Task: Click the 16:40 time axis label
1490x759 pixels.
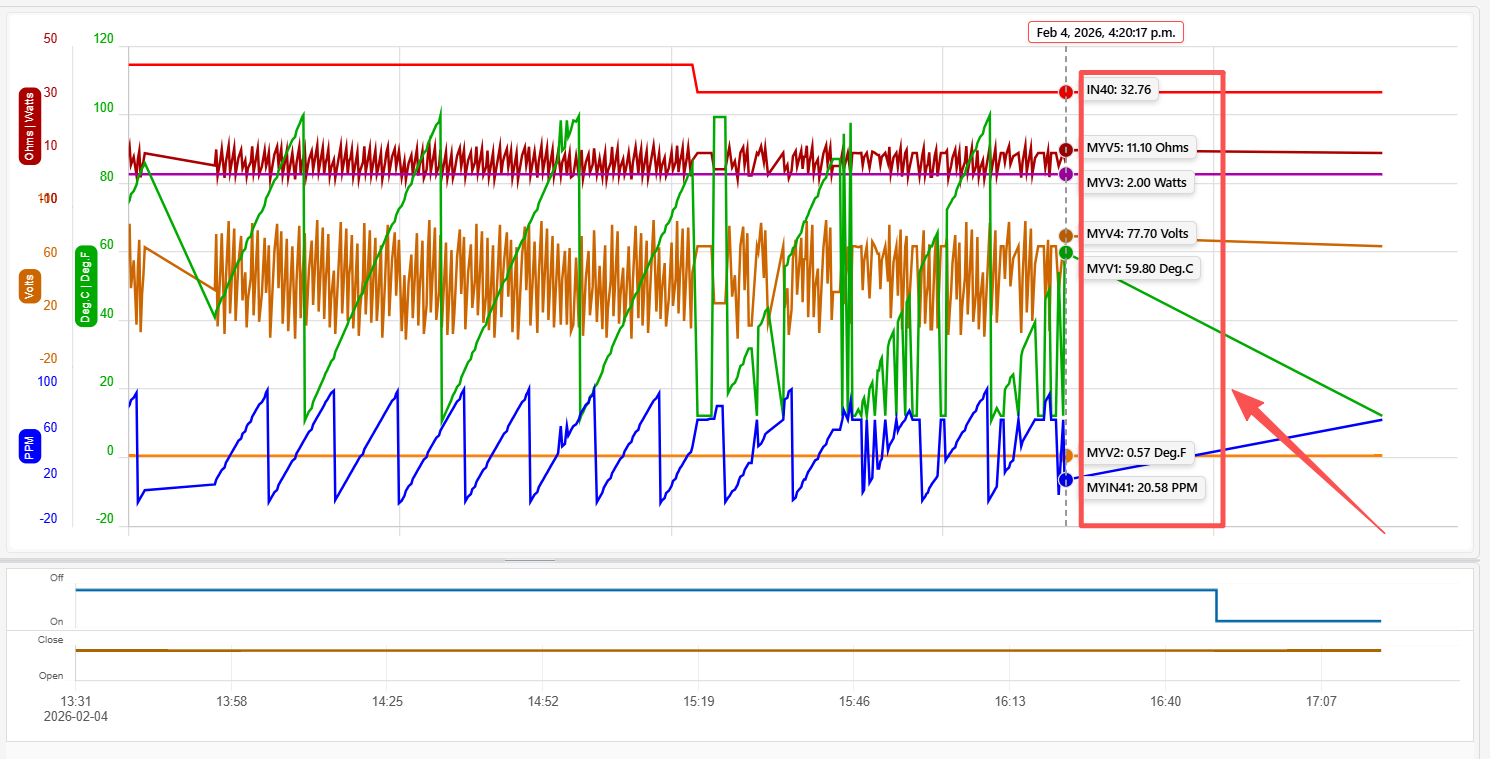Action: pos(1165,702)
